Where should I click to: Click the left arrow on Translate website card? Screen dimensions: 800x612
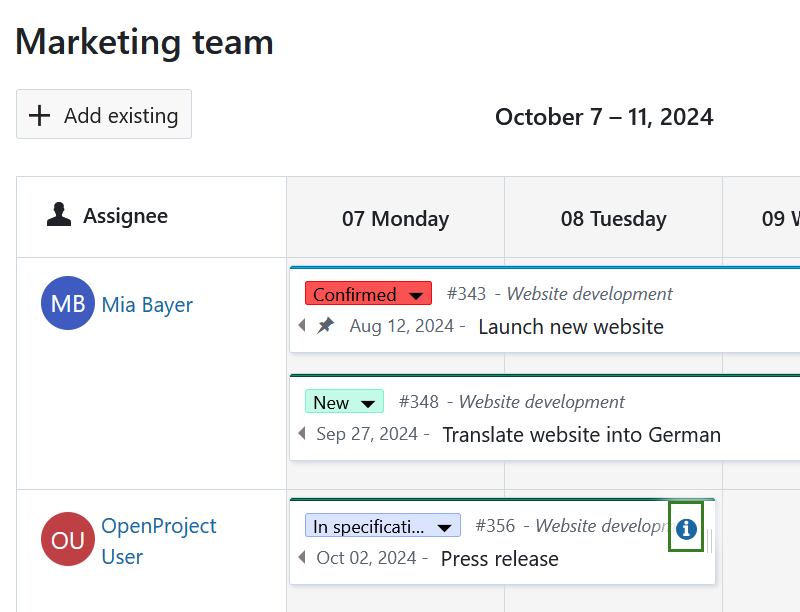(303, 434)
